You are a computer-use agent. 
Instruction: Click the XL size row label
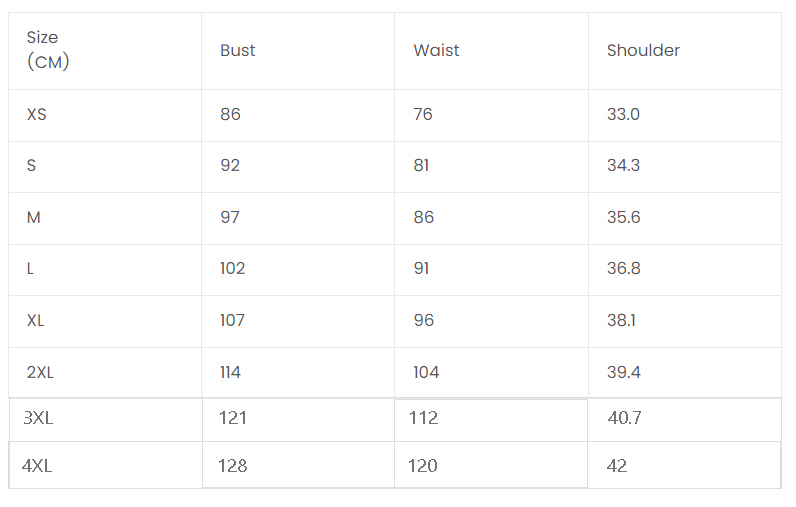click(x=36, y=321)
